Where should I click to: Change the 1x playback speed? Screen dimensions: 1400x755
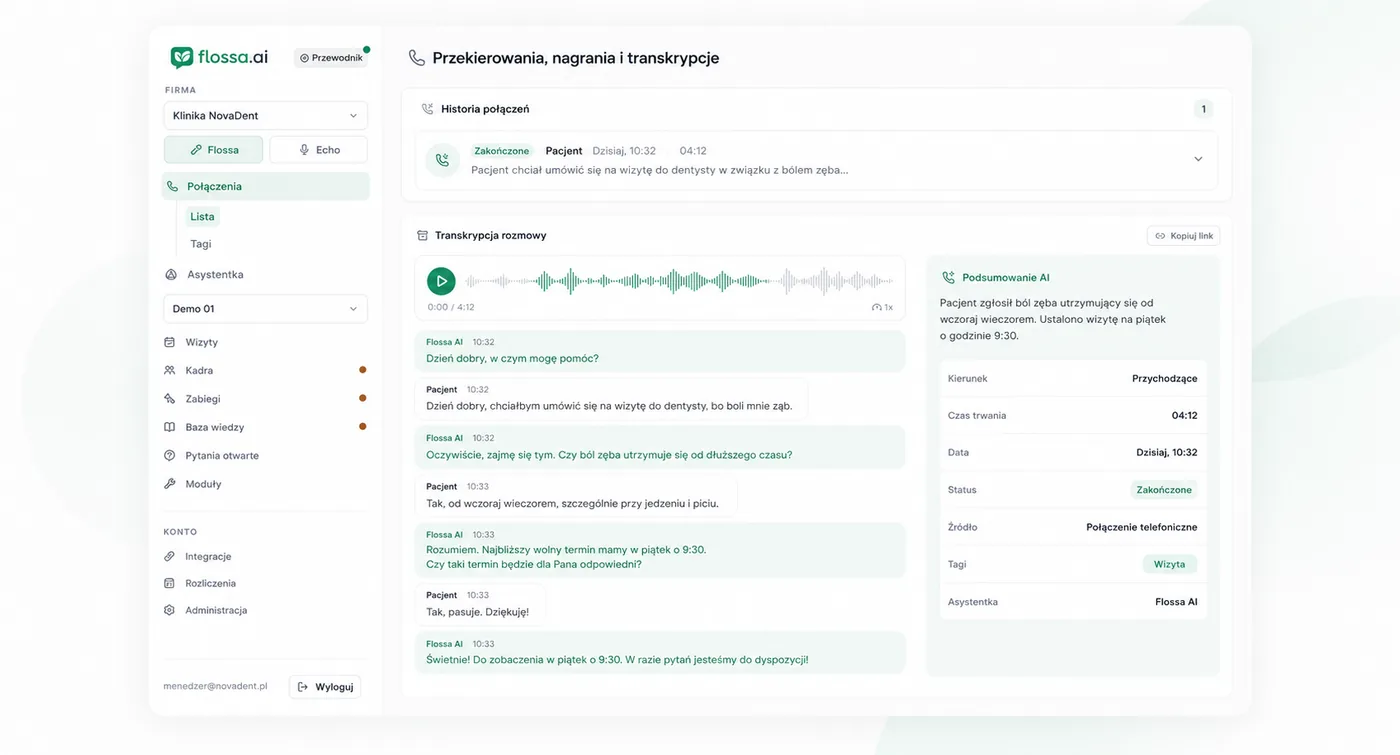click(882, 308)
